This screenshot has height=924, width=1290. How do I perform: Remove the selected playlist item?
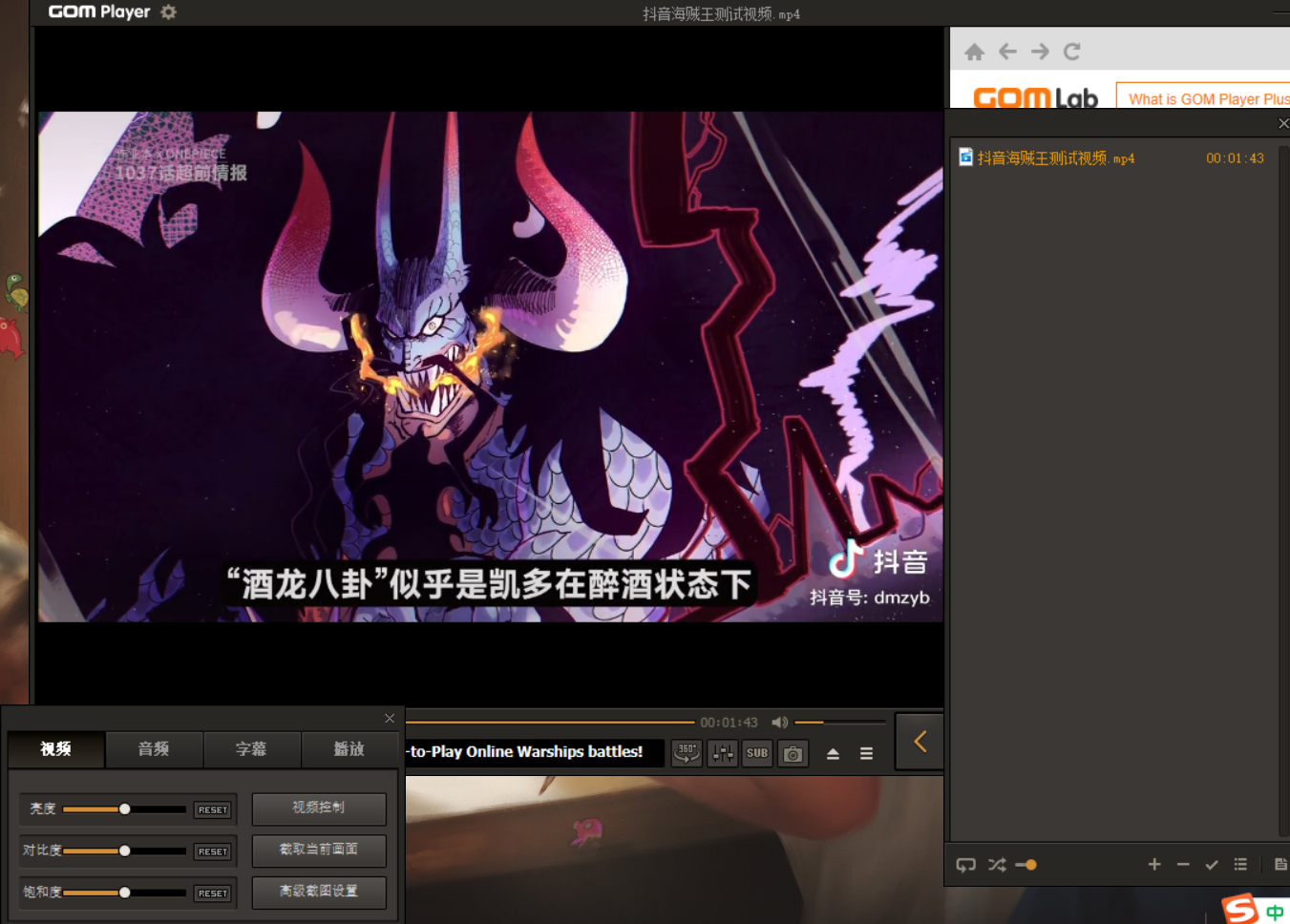(x=1183, y=864)
